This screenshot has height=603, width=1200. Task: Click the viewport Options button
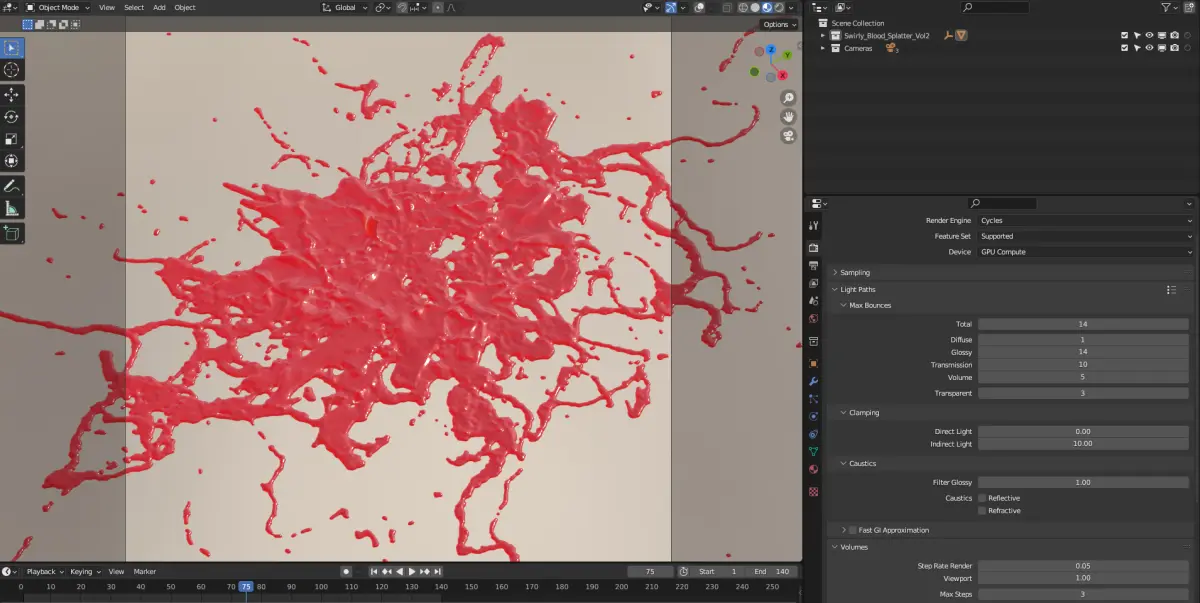779,24
